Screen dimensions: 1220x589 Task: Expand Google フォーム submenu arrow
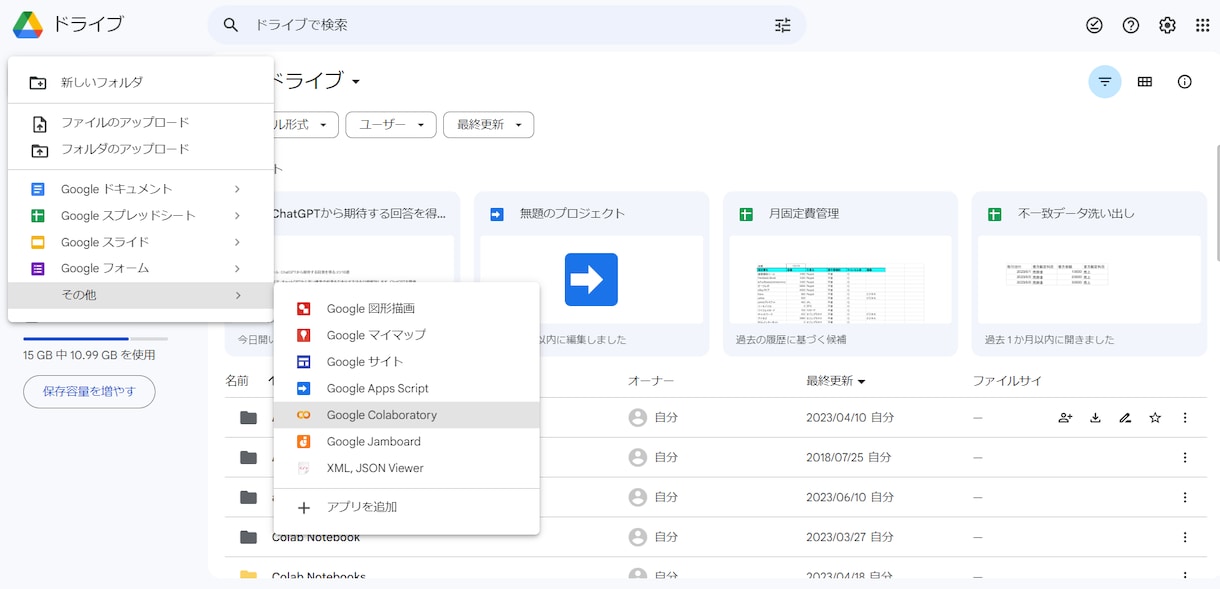coord(237,269)
